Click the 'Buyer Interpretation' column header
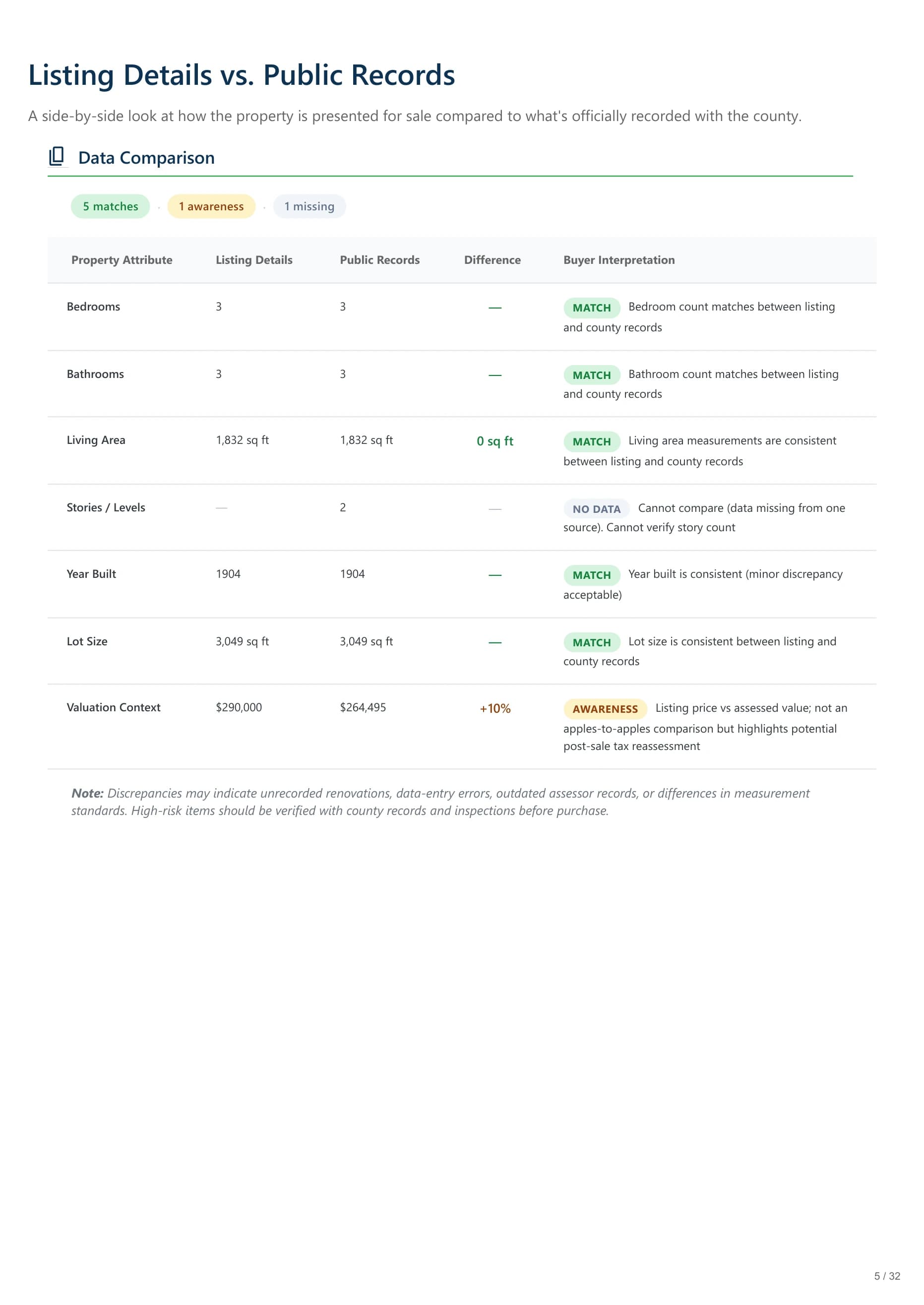 619,260
